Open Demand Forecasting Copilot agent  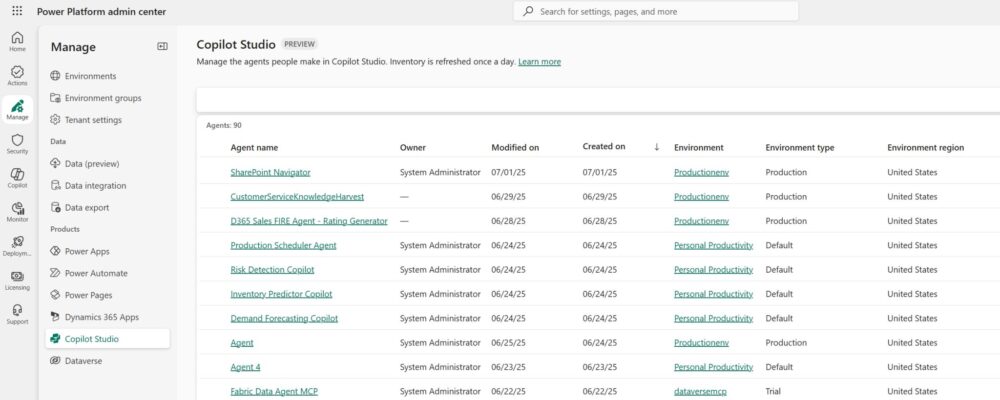284,318
